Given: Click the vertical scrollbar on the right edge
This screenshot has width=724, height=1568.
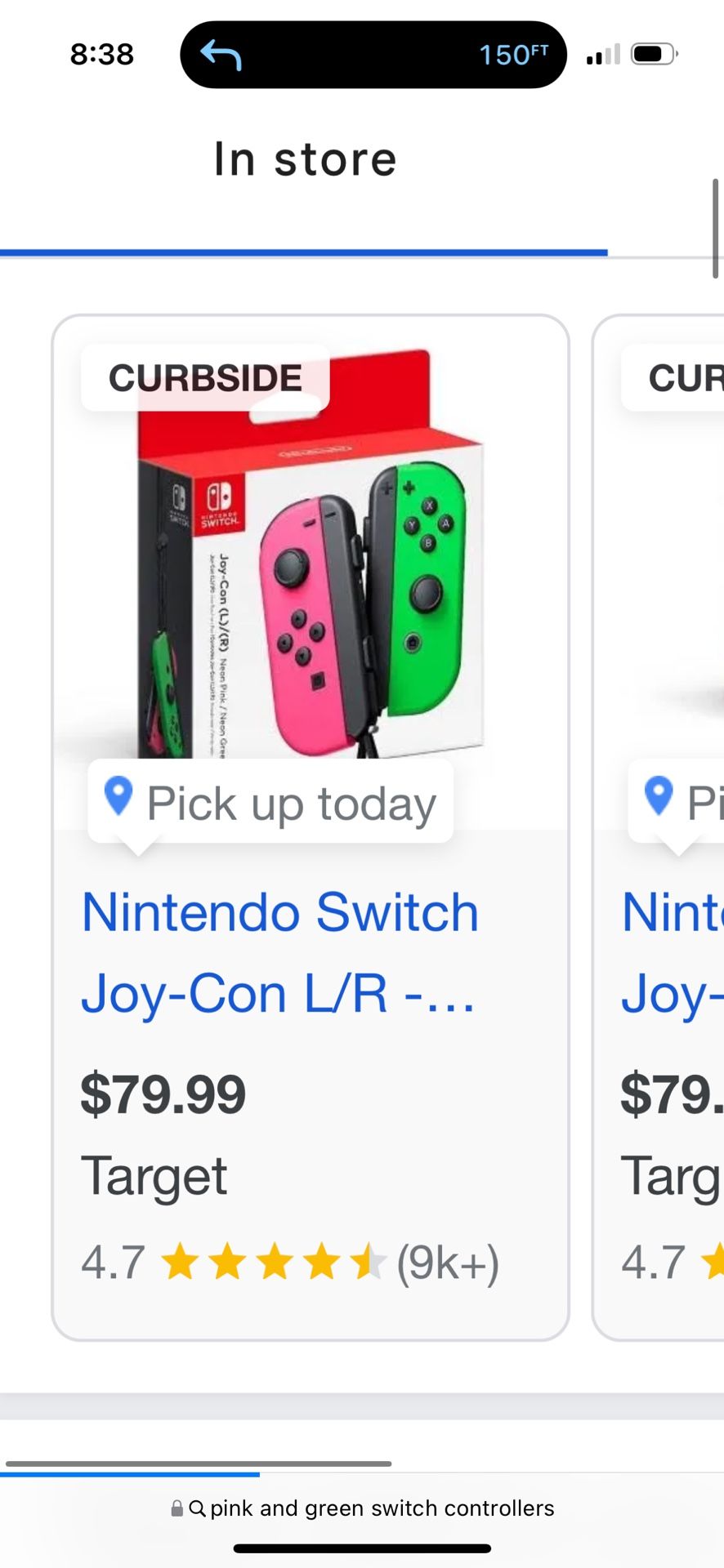Looking at the screenshot, I should (x=716, y=229).
